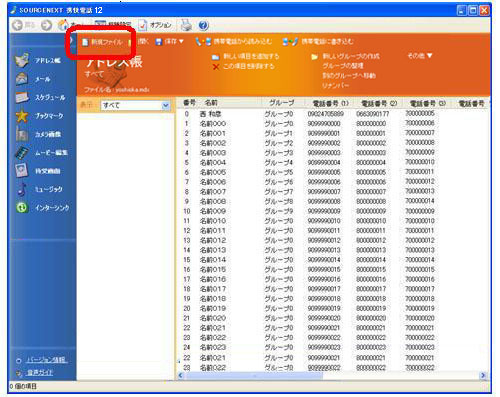Click 新しいグループの作成 create group link
This screenshot has height=397, width=500.
(345, 56)
